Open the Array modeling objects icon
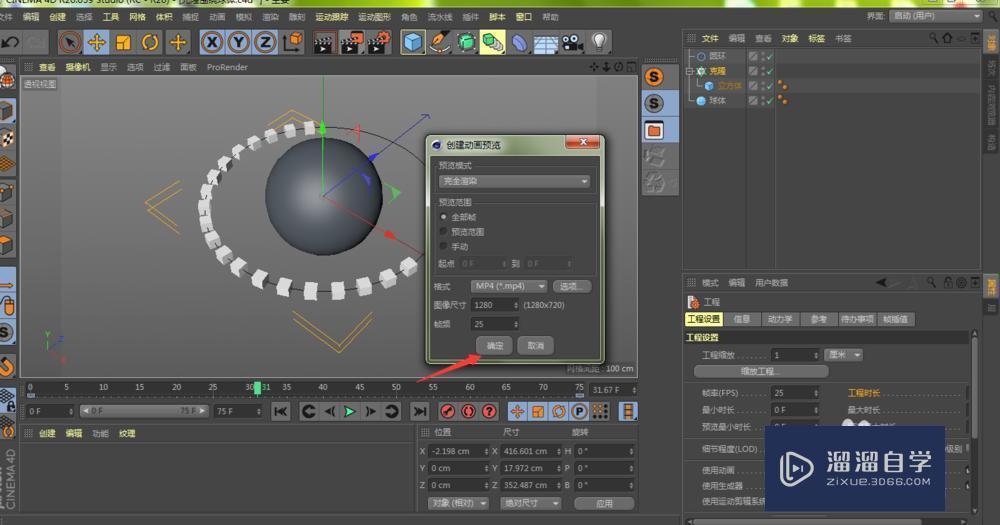This screenshot has height=525, width=1000. pyautogui.click(x=492, y=43)
